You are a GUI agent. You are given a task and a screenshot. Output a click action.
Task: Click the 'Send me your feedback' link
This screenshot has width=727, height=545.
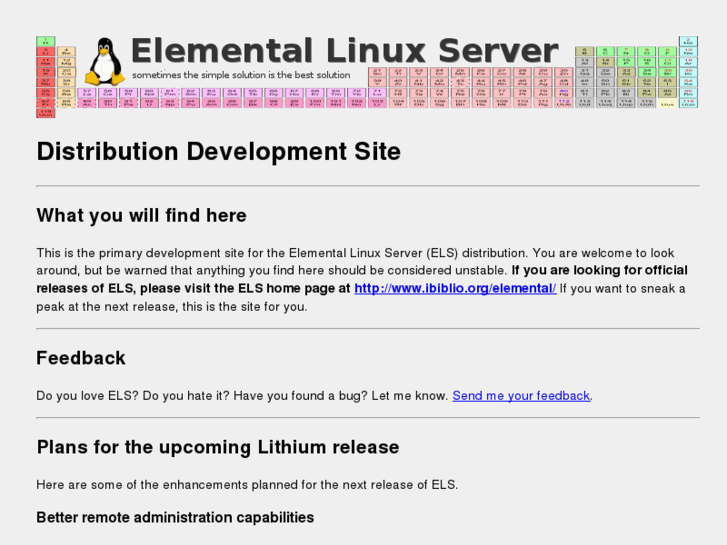[521, 396]
